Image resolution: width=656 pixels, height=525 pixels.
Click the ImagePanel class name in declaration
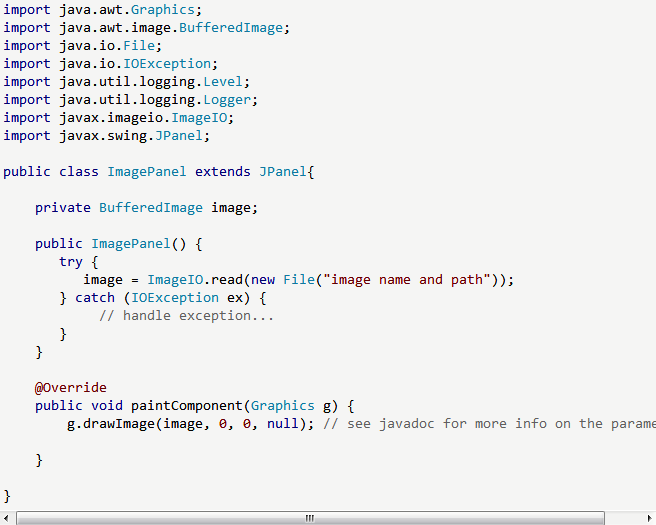[146, 172]
